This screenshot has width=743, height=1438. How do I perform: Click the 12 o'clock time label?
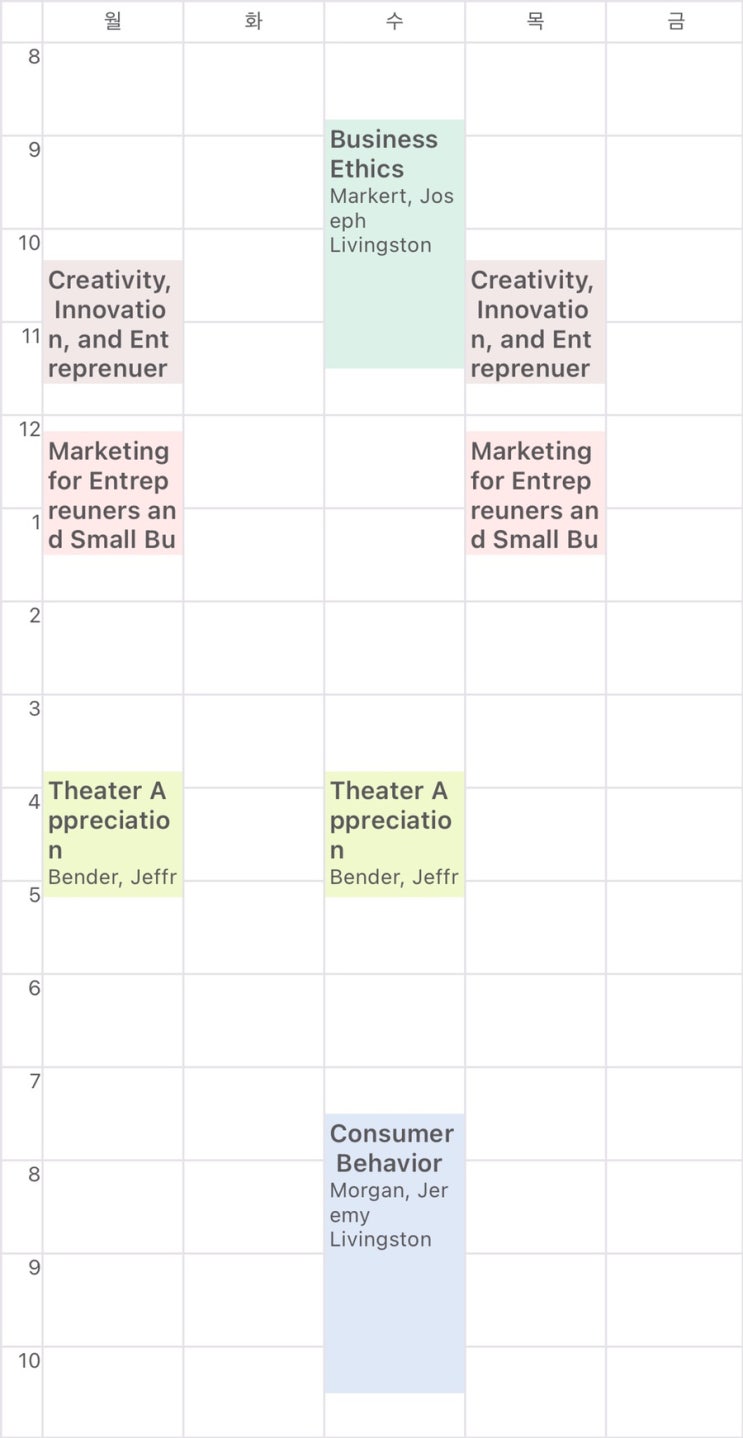coord(30,430)
